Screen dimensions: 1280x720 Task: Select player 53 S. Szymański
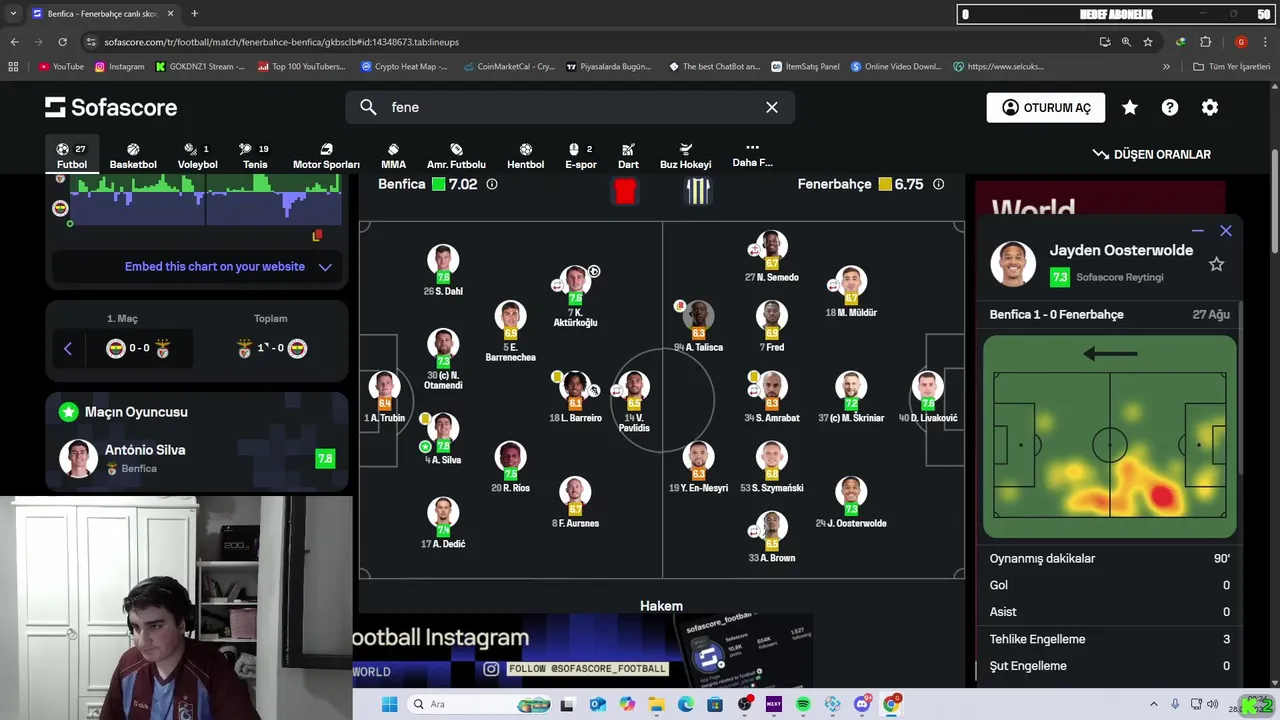tap(771, 467)
